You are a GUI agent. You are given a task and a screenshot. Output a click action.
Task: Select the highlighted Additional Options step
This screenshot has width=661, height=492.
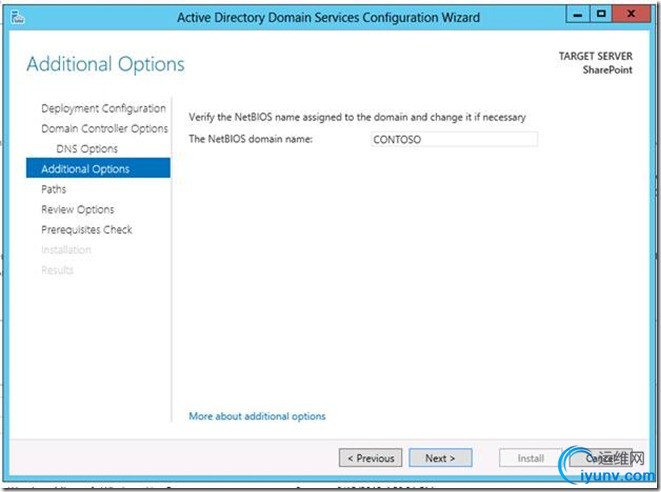98,168
